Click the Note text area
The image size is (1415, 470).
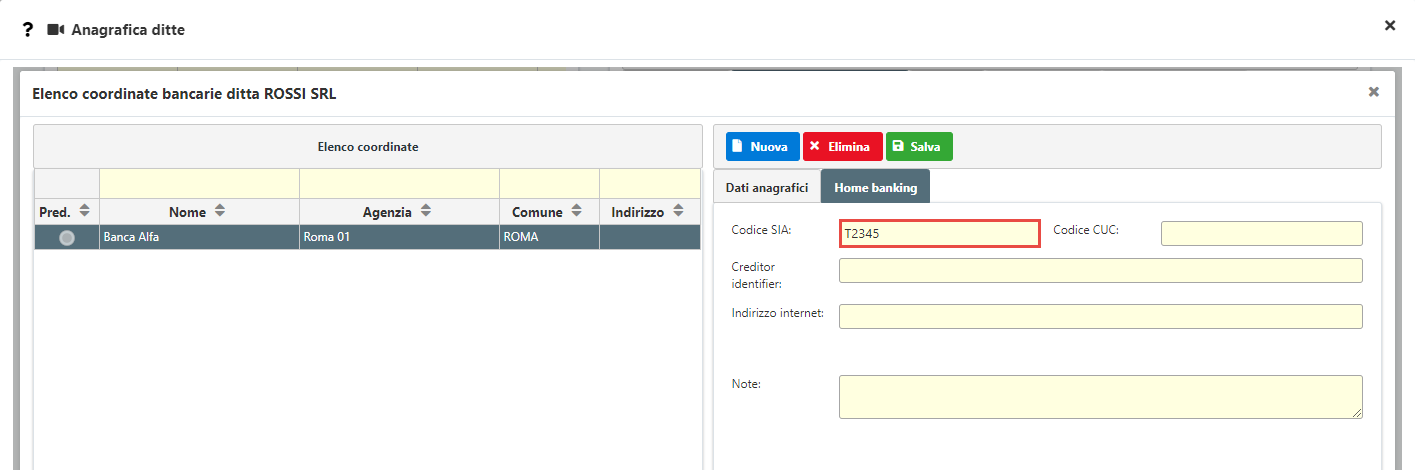click(1101, 397)
